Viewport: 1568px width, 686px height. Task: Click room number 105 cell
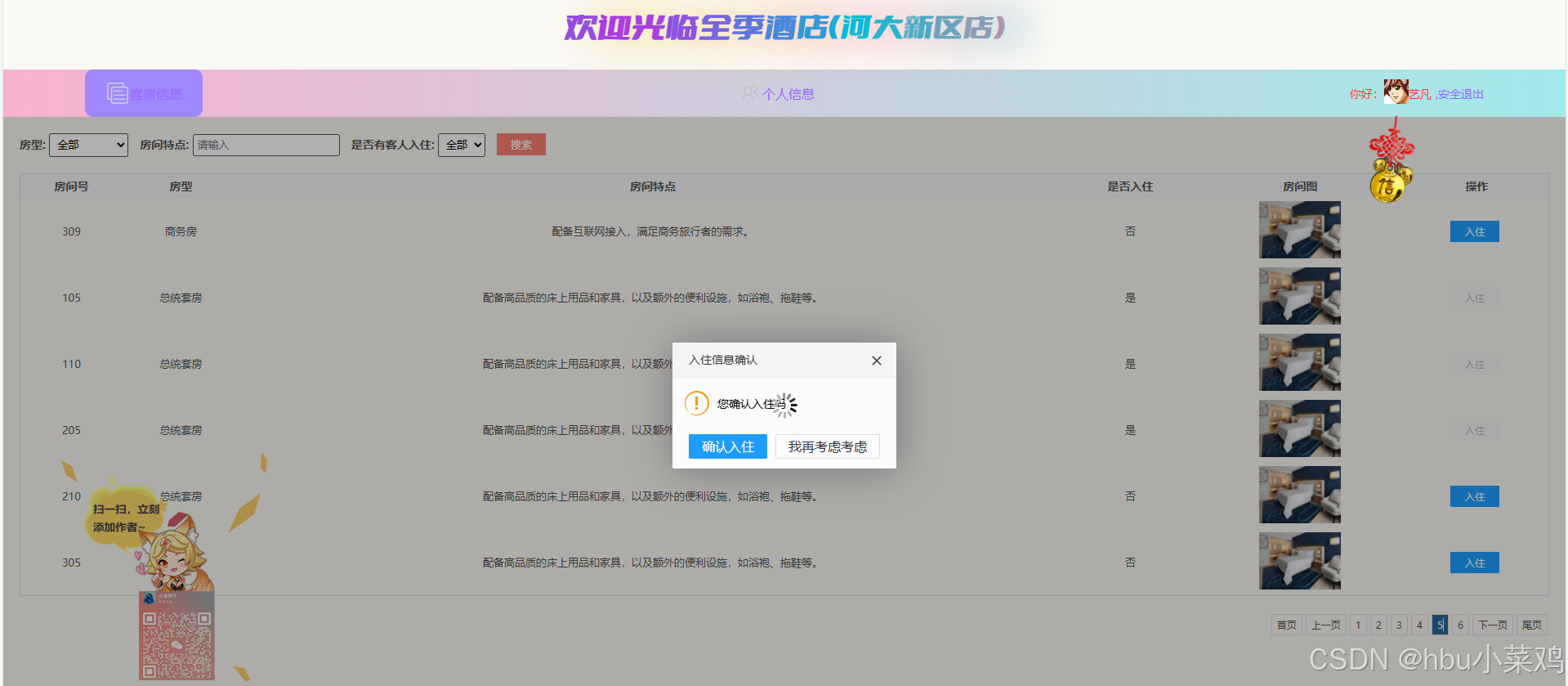71,298
